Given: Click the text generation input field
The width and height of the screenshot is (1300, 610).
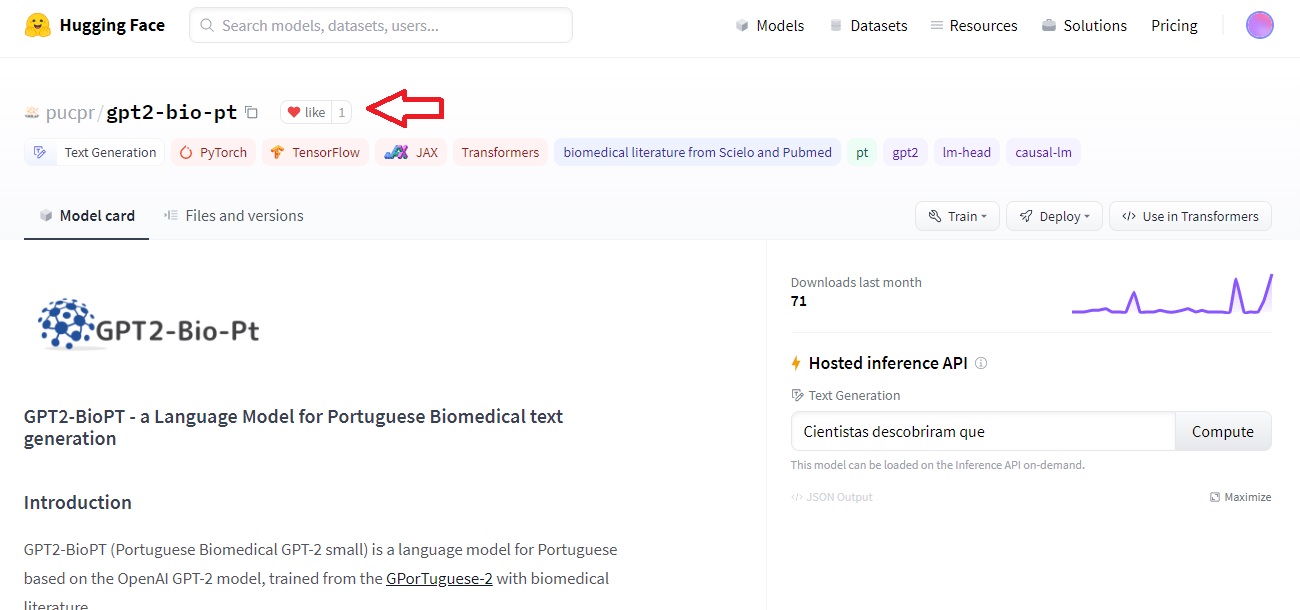Looking at the screenshot, I should (x=982, y=432).
